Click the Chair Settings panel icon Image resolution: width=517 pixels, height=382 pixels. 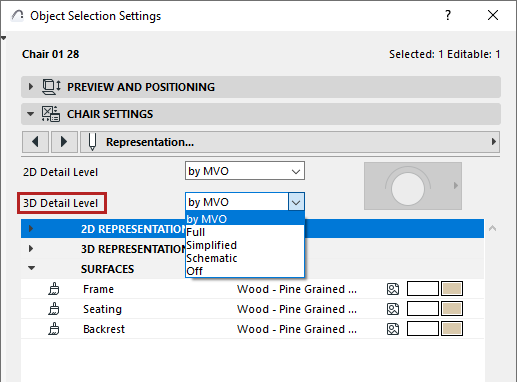pyautogui.click(x=51, y=114)
